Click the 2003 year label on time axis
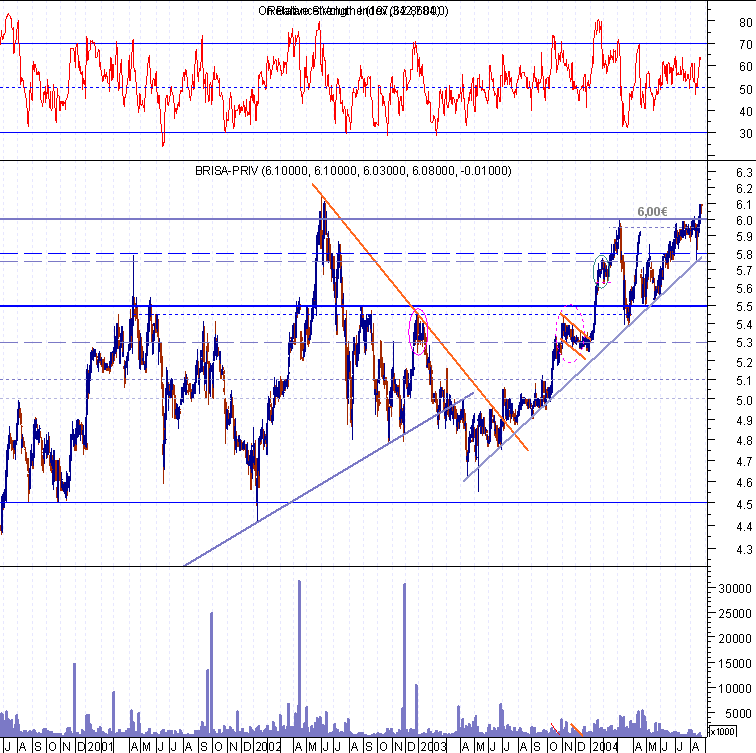Viewport: 756px width, 753px height. 433,747
